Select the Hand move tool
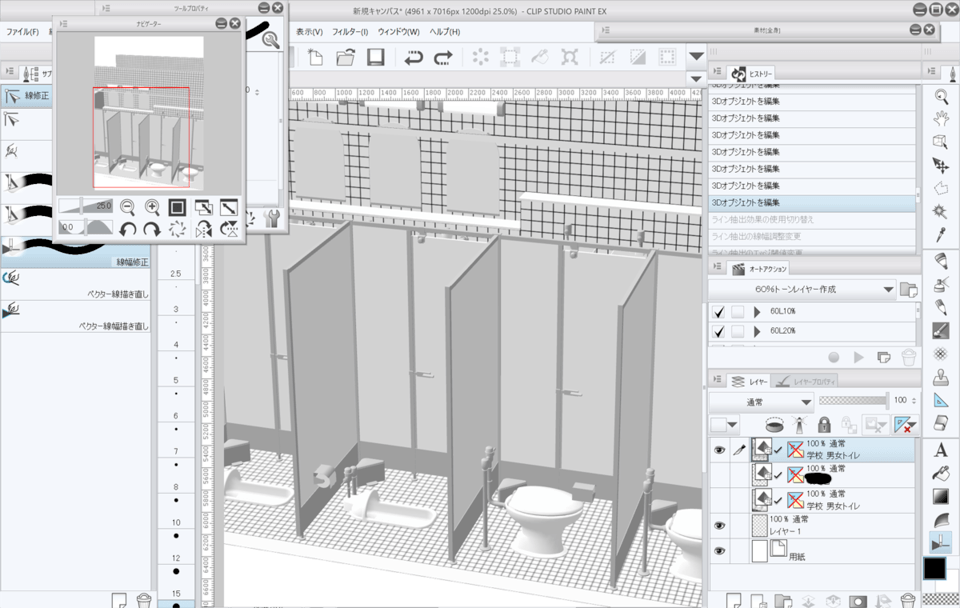This screenshot has height=608, width=960. click(x=941, y=119)
